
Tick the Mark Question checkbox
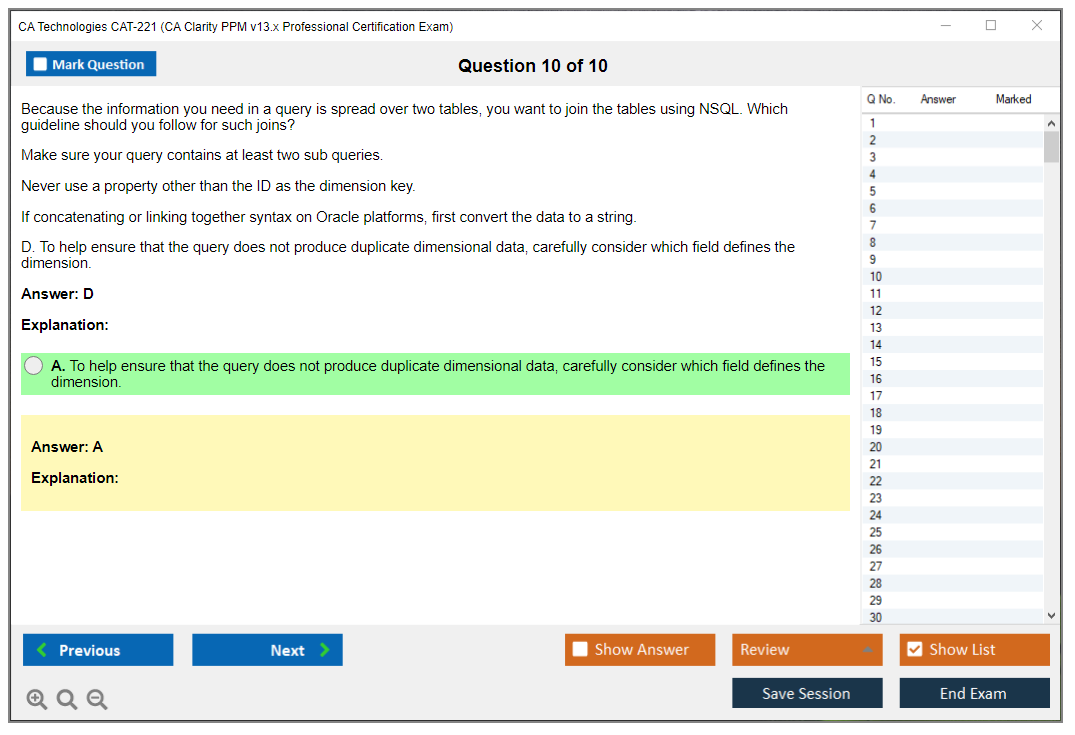point(41,65)
